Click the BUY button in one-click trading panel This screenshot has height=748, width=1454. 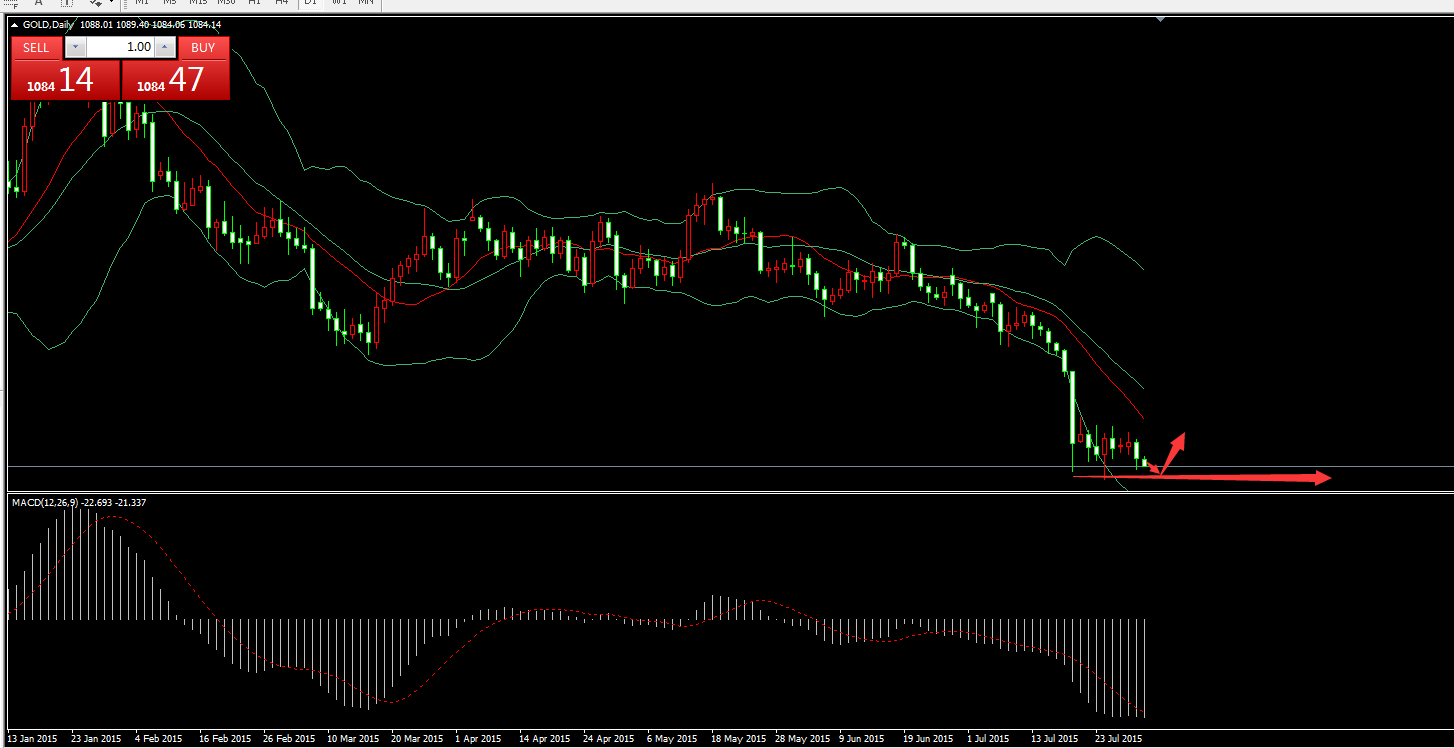pos(203,47)
